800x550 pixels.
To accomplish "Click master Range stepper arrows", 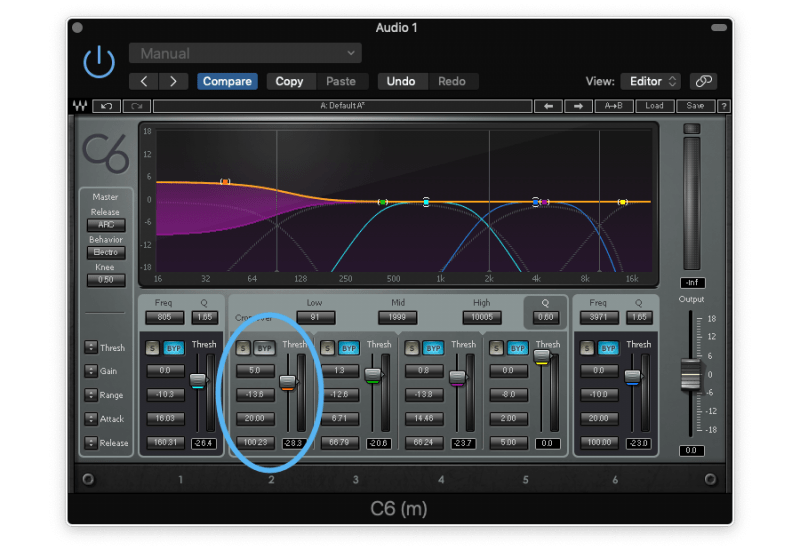I will pos(91,394).
